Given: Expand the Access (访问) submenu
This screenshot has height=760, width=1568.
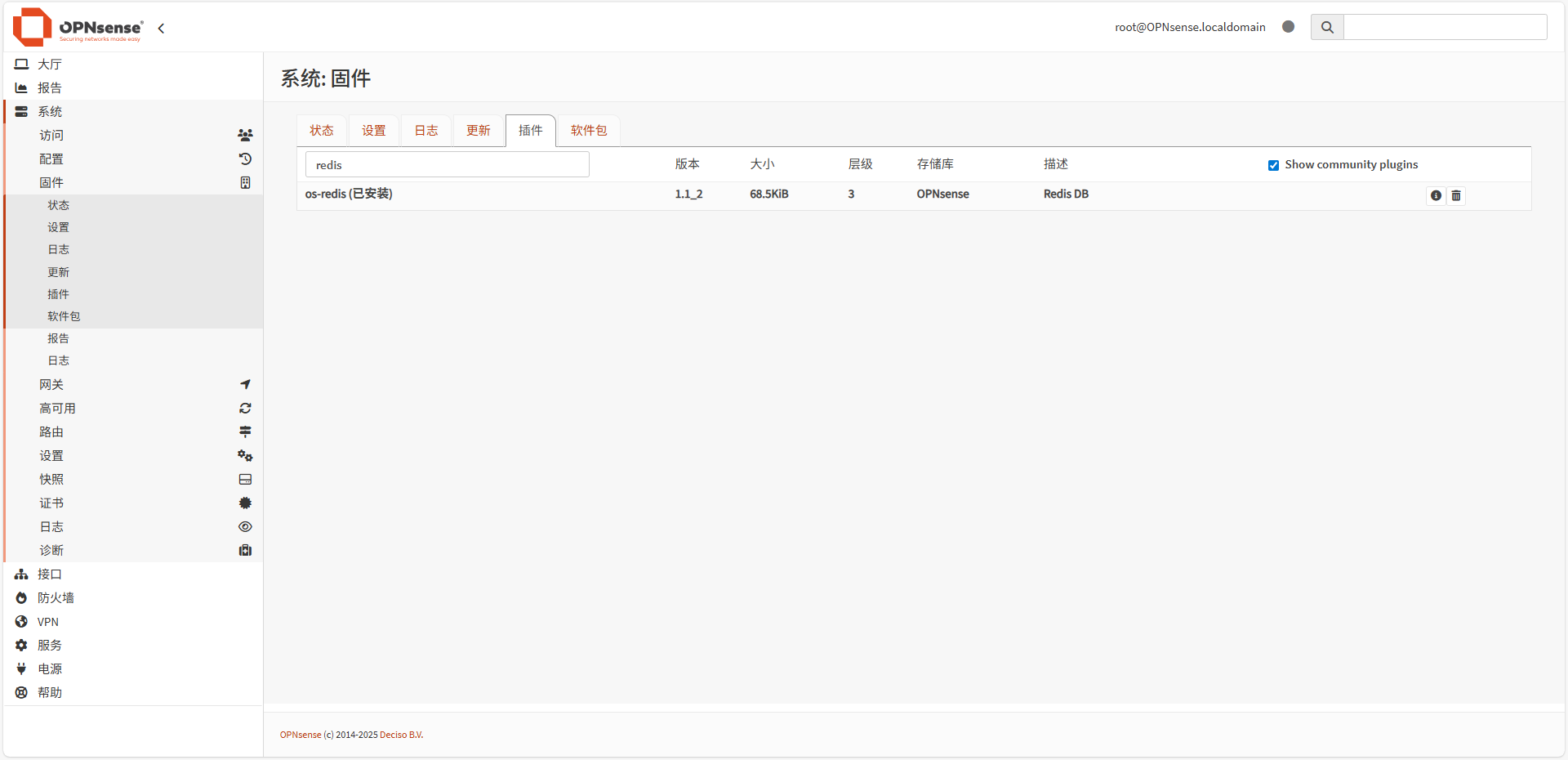Looking at the screenshot, I should [51, 136].
